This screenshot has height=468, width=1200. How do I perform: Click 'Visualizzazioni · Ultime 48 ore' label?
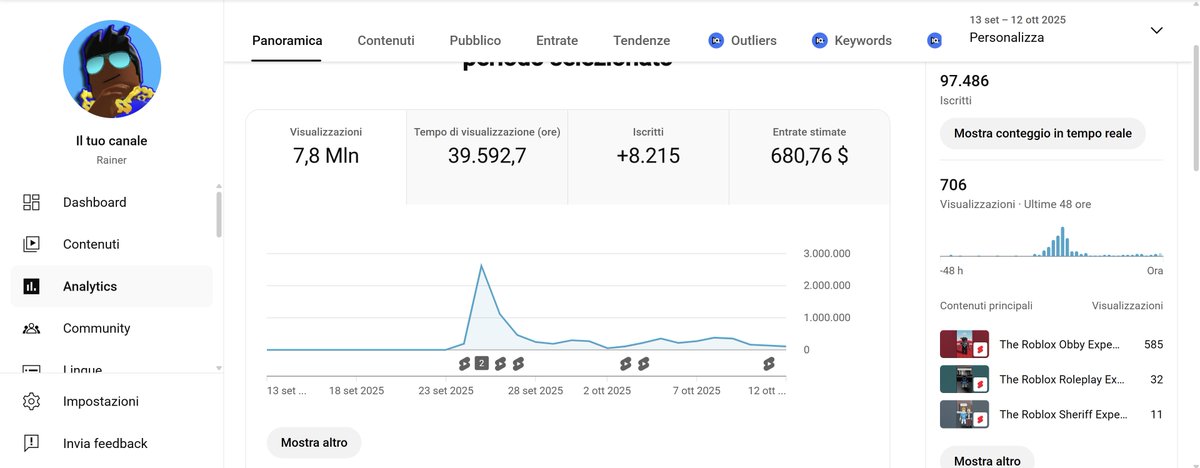tap(1015, 204)
